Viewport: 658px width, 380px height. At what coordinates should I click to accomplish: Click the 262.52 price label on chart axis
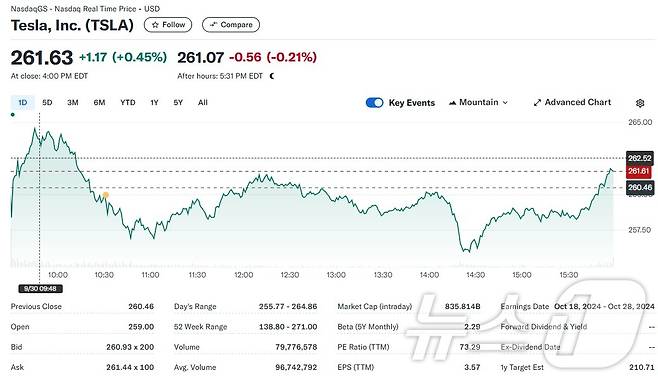(x=640, y=158)
